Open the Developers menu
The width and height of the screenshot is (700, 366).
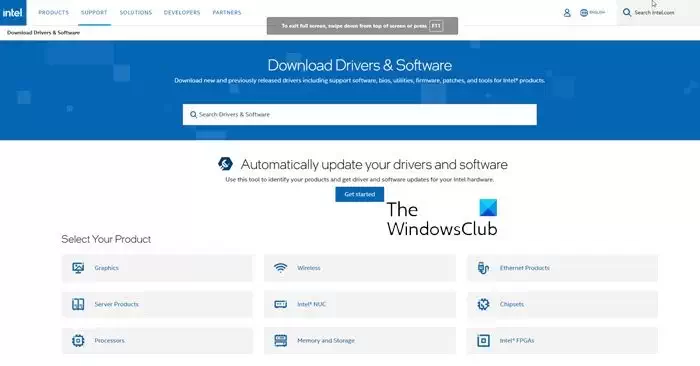tap(182, 12)
